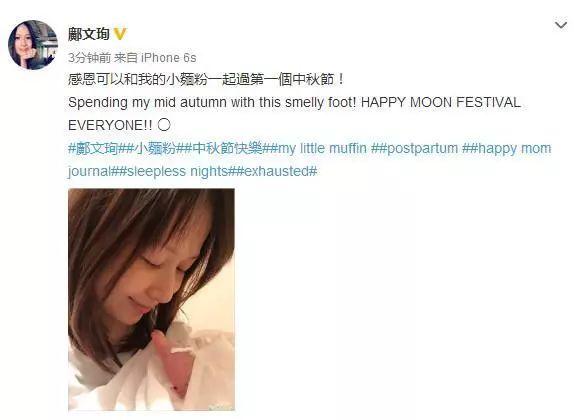
Task: Open the #sleepless nights# hashtag
Action: pos(176,171)
